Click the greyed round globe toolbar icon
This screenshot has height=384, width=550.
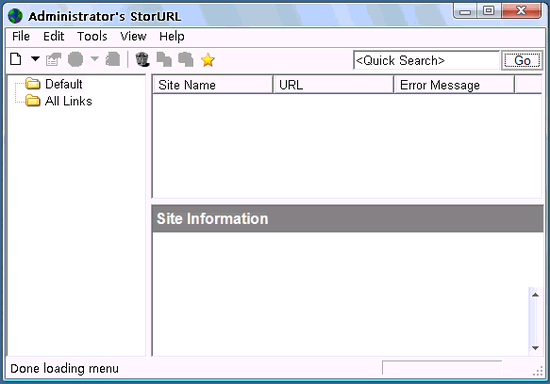(x=75, y=59)
